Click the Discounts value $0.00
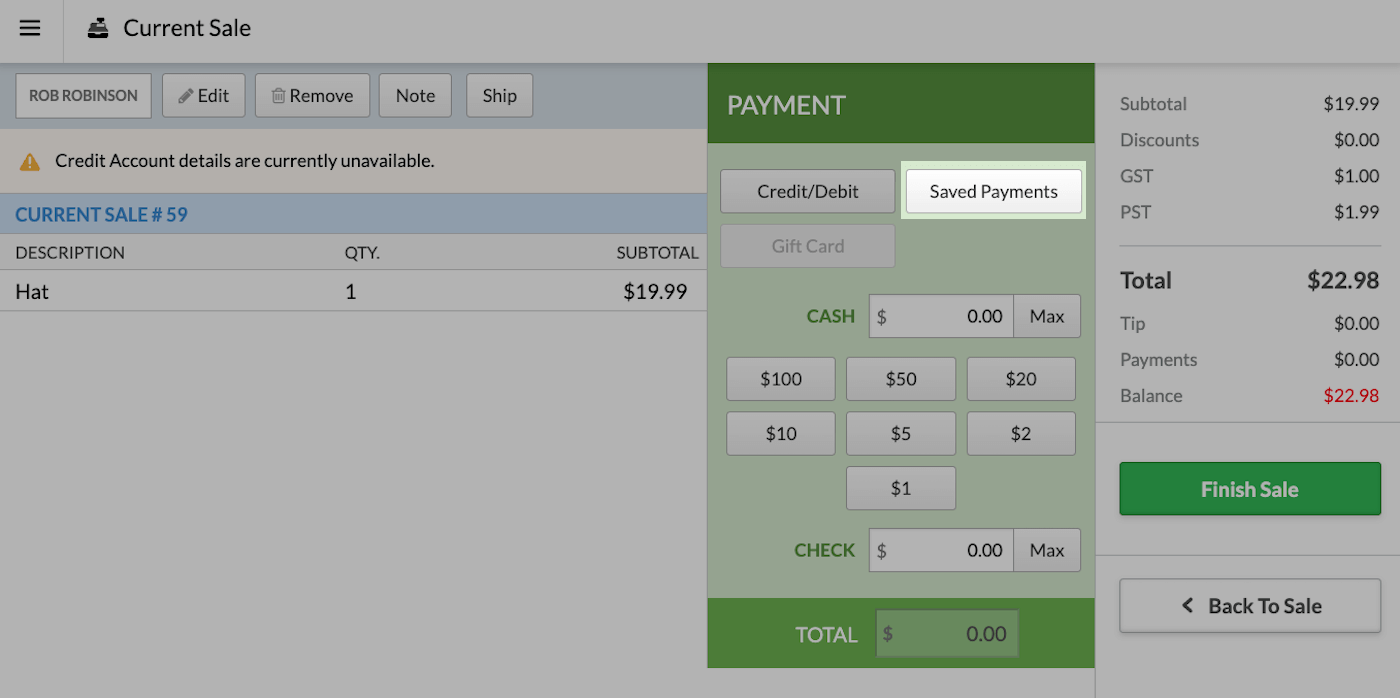 click(1357, 140)
